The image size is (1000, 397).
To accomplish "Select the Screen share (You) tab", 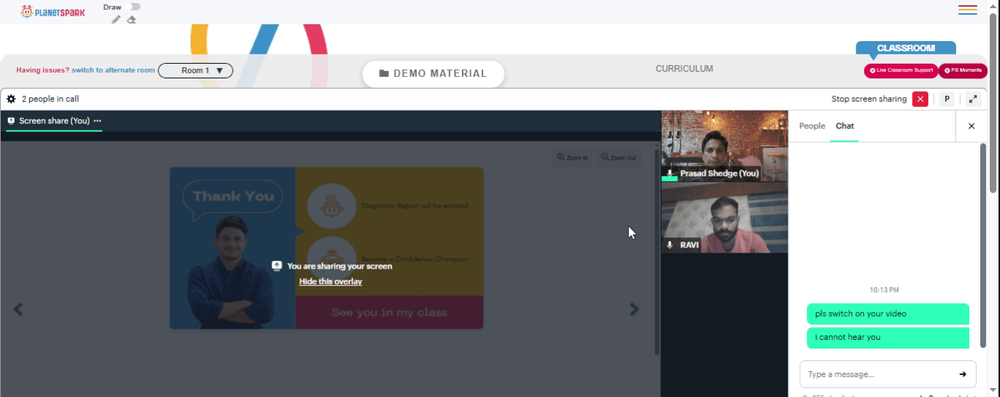I will coord(54,121).
